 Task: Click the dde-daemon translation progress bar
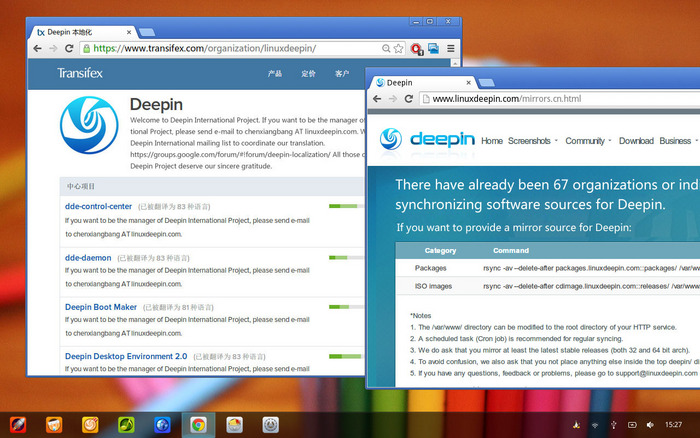point(346,258)
